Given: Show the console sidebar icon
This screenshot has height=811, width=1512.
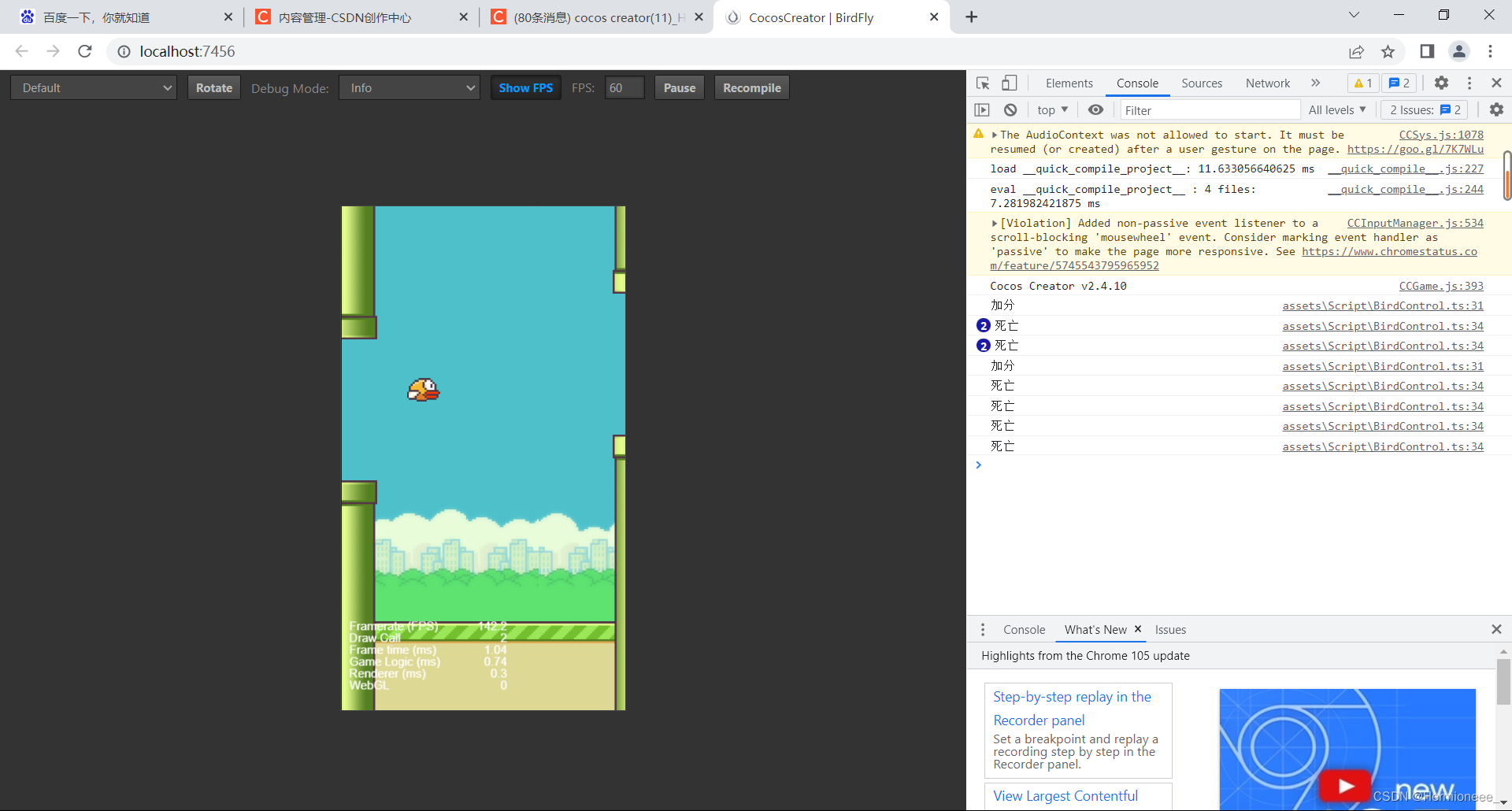Looking at the screenshot, I should 982,109.
